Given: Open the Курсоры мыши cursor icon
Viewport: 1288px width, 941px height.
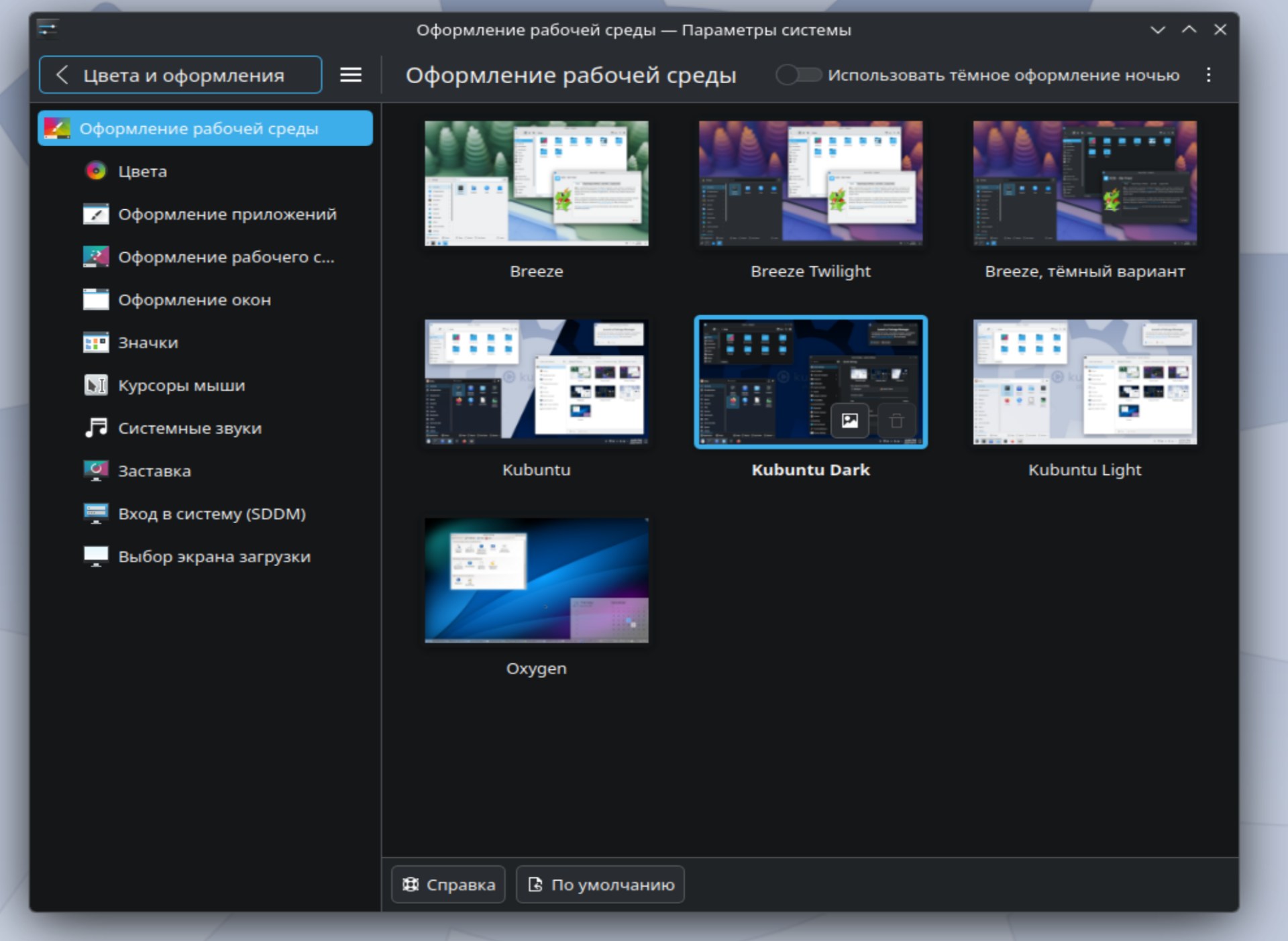Looking at the screenshot, I should pos(95,386).
